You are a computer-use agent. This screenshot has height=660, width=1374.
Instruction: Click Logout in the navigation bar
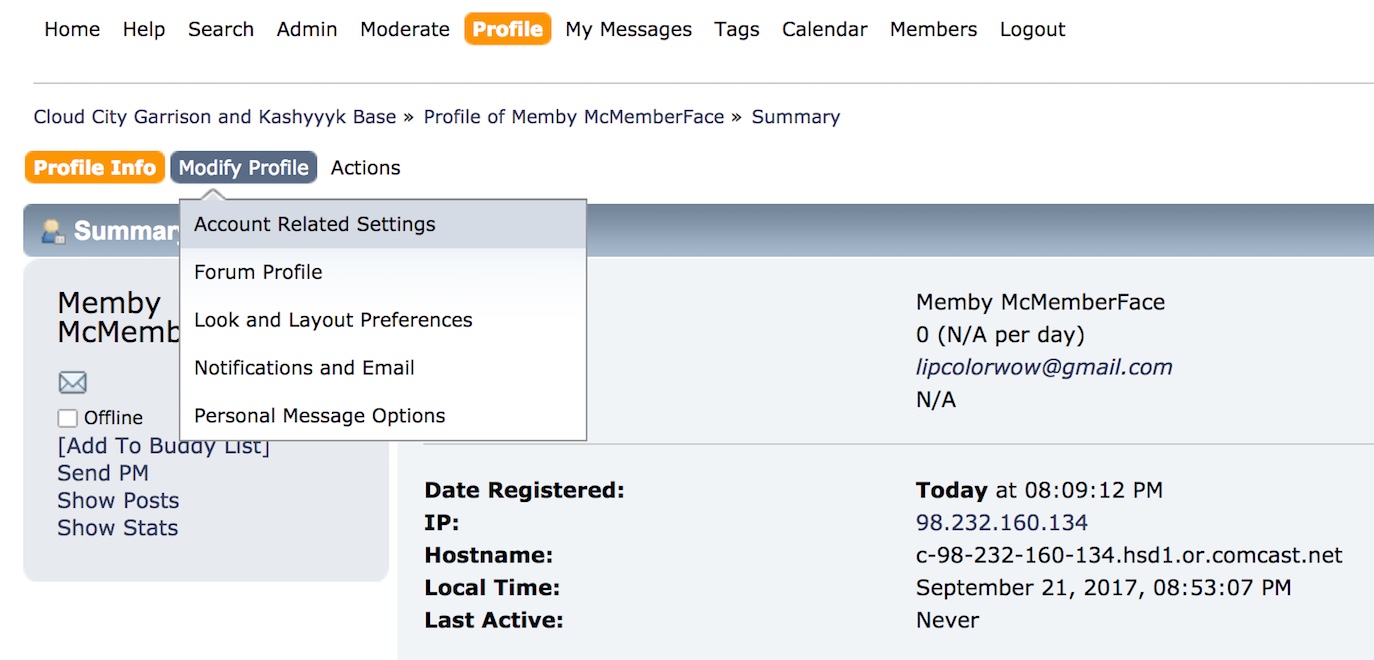(x=1032, y=29)
